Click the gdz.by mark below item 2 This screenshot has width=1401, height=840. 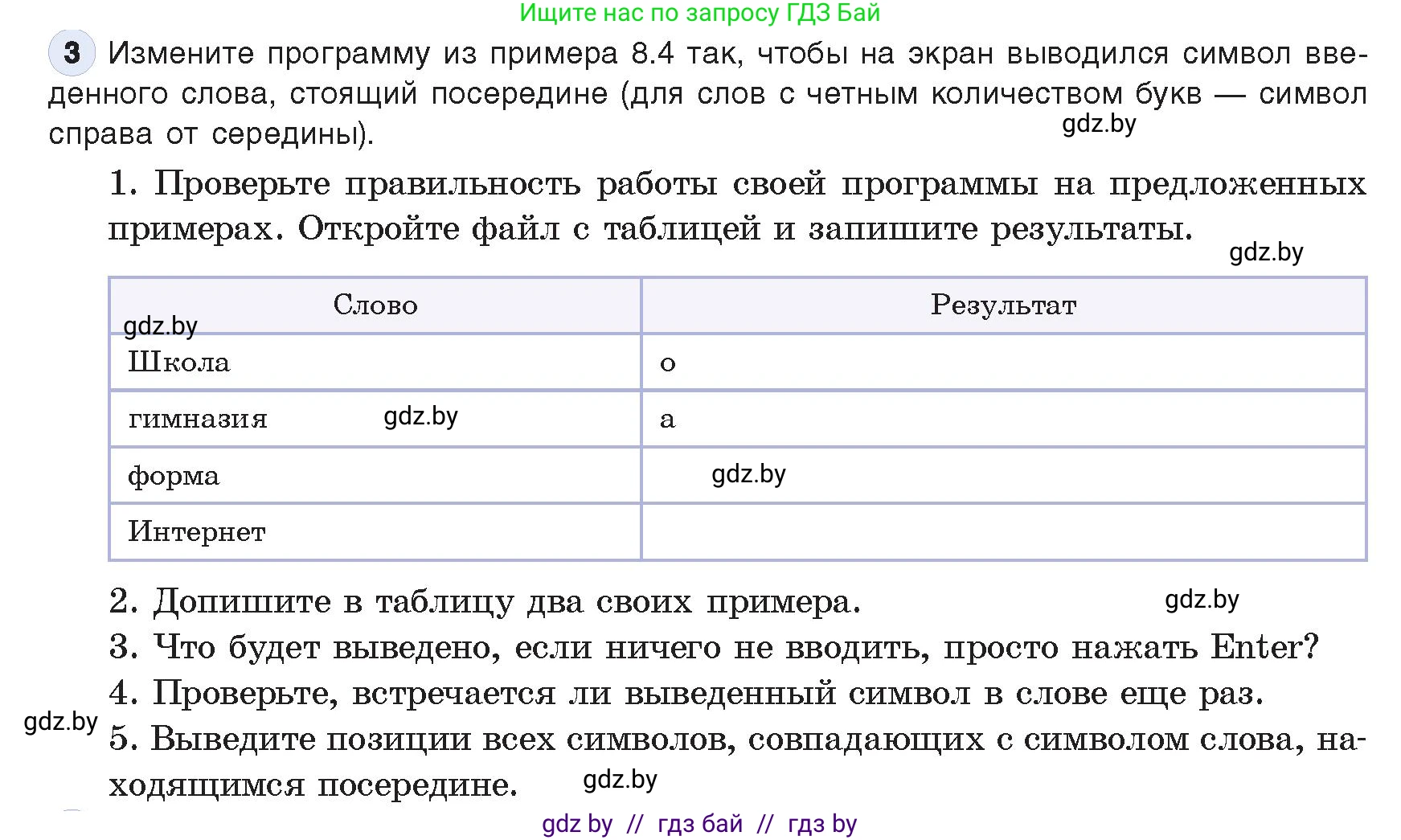point(1202,599)
